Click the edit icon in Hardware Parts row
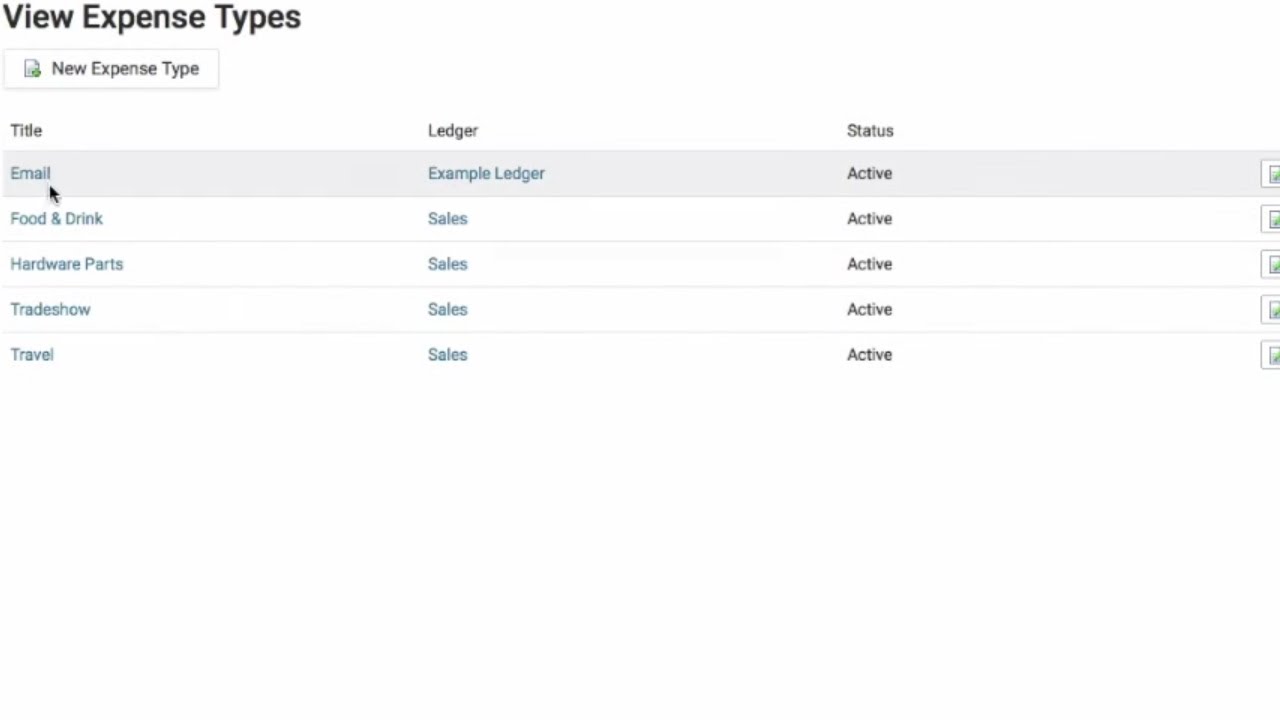Screen dimensions: 1280x720 [1271, 265]
